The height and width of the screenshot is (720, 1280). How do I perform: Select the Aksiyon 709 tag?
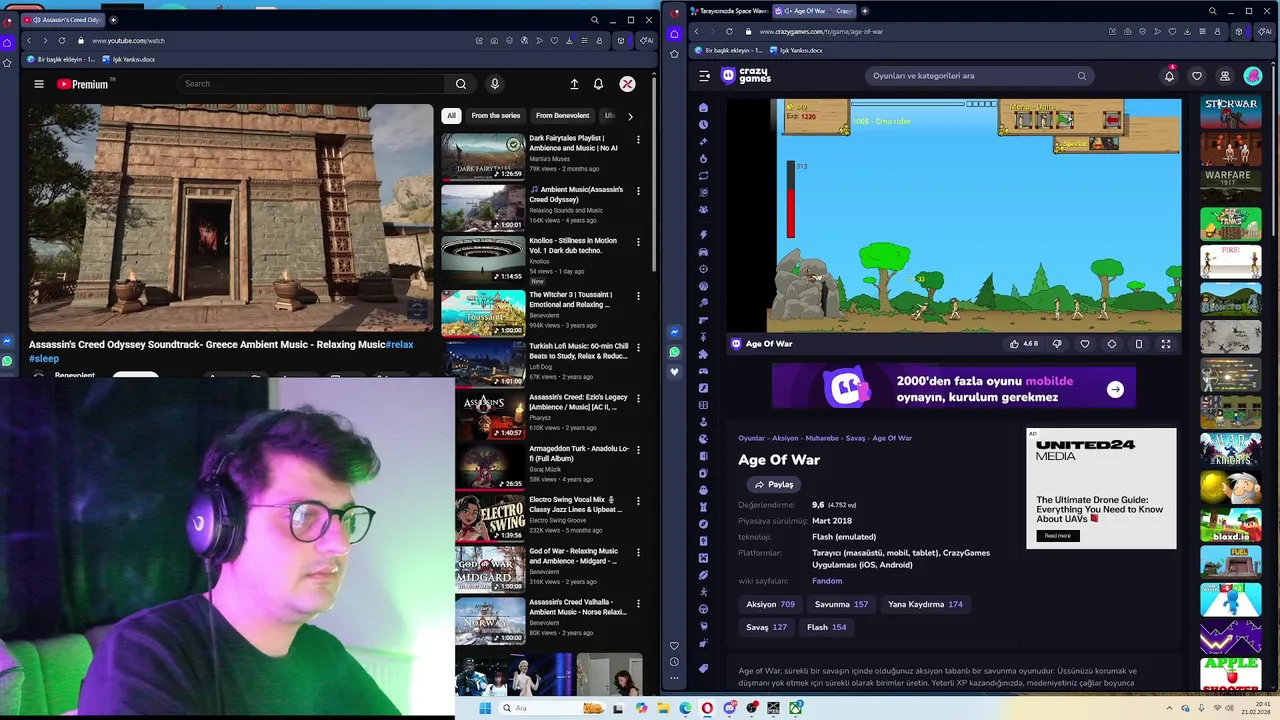tap(770, 605)
